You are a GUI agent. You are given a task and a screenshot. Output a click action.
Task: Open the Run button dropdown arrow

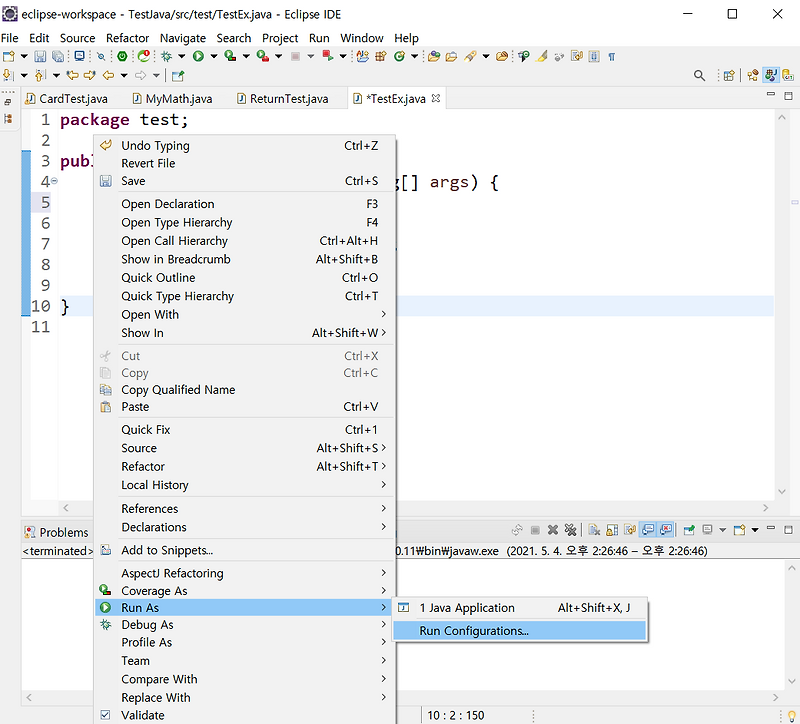pyautogui.click(x=214, y=56)
